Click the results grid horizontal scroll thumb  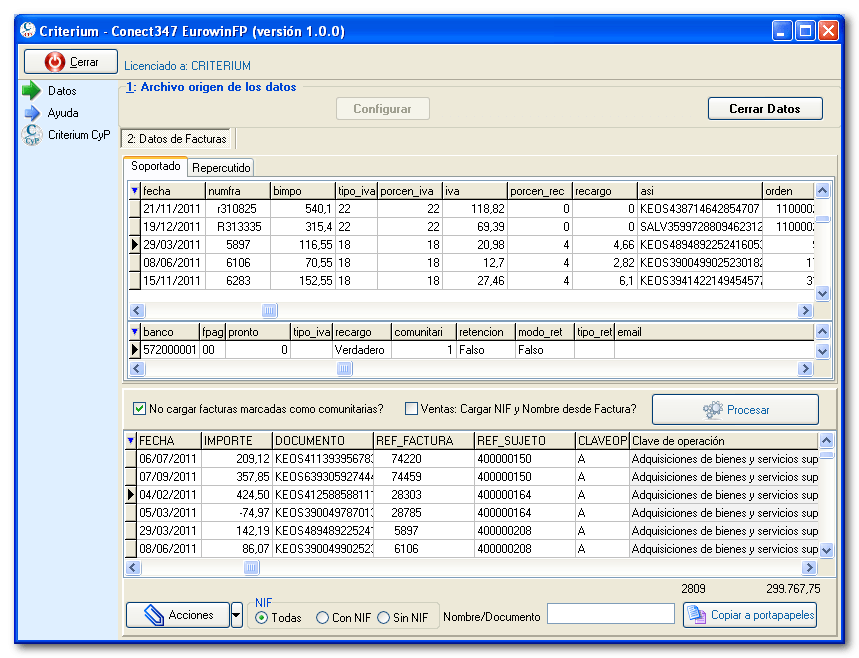251,568
